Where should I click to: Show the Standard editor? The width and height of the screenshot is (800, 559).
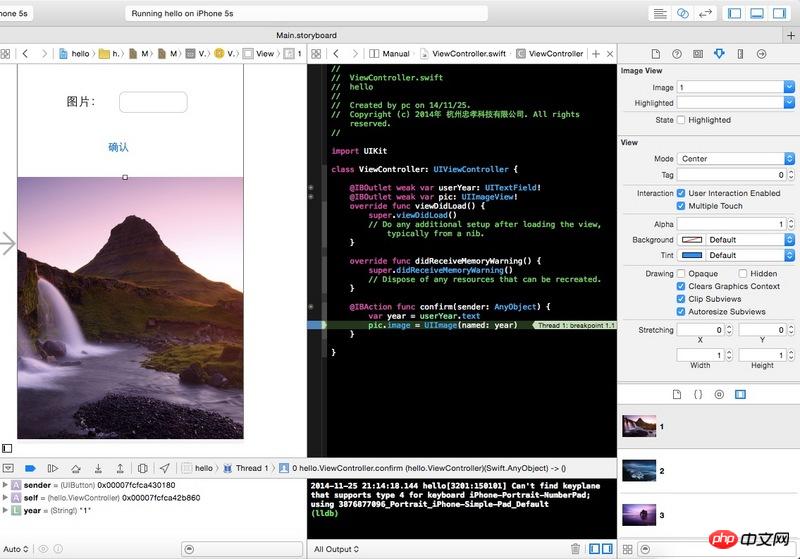[660, 14]
